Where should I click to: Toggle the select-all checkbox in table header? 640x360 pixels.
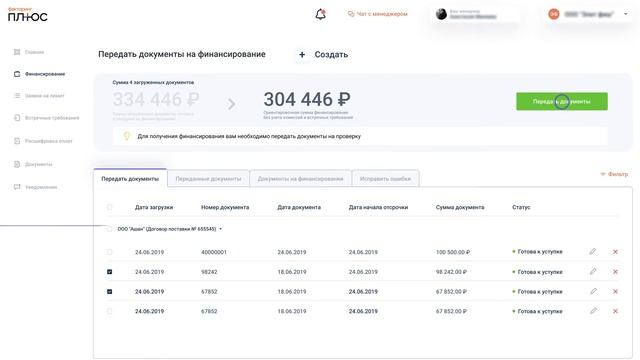[x=109, y=207]
